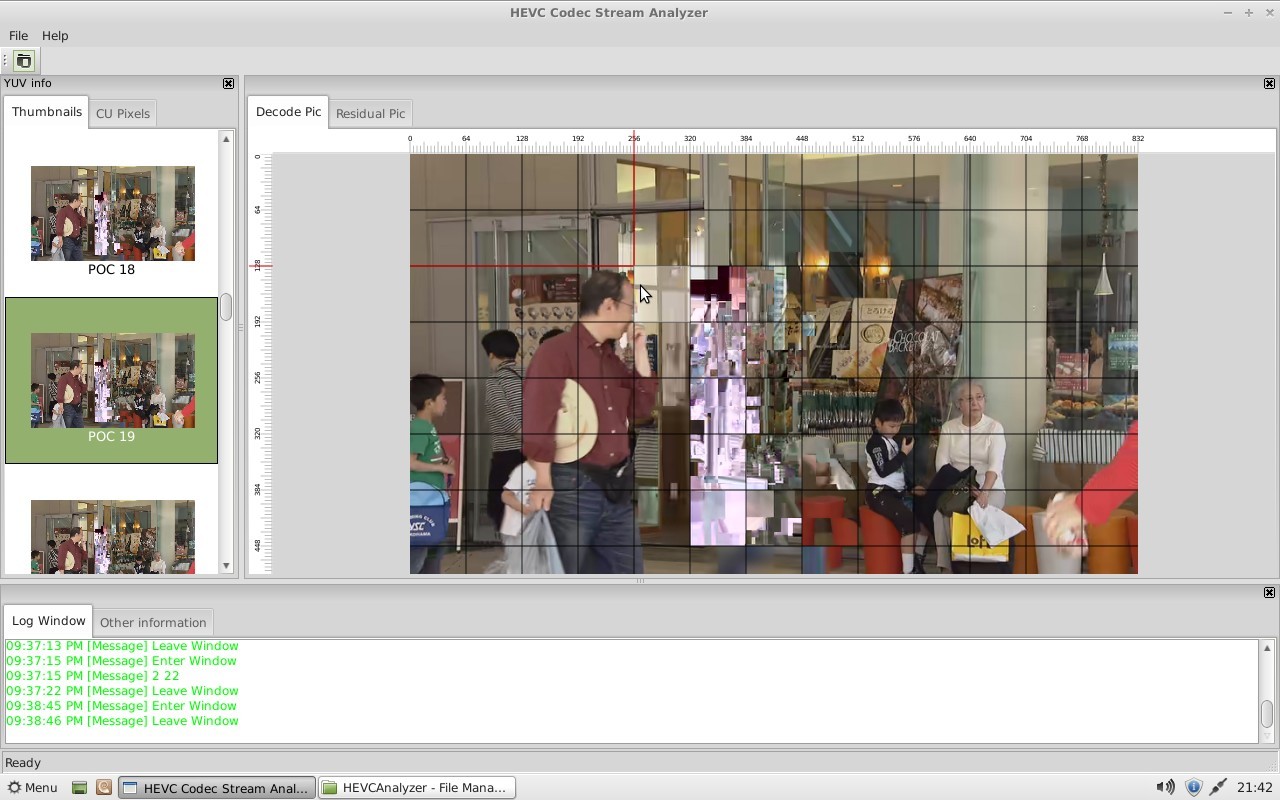Open the Help menu
Image resolution: width=1280 pixels, height=800 pixels.
[x=55, y=35]
